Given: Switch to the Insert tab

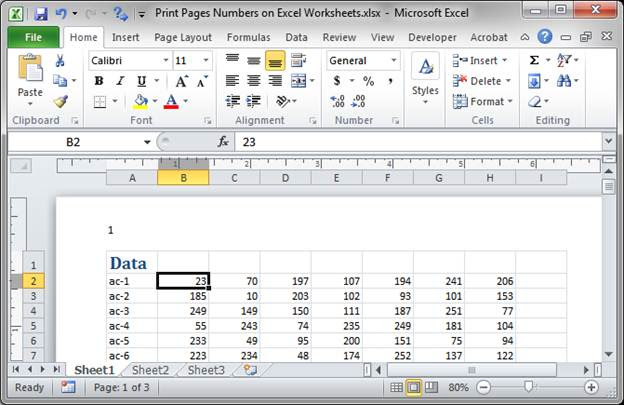Looking at the screenshot, I should pyautogui.click(x=125, y=37).
